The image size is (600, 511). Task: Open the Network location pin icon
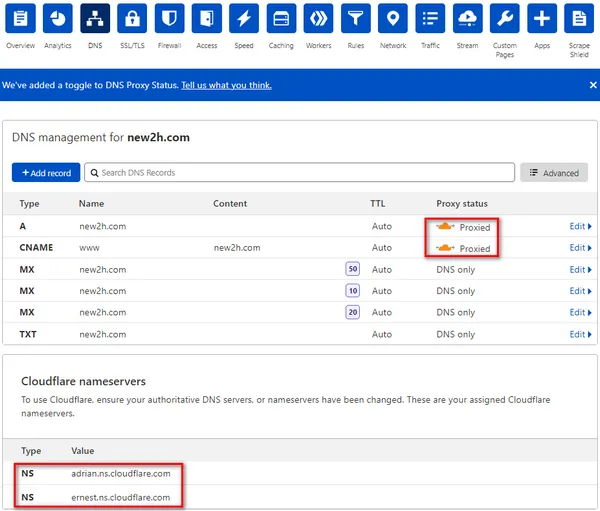(x=393, y=18)
